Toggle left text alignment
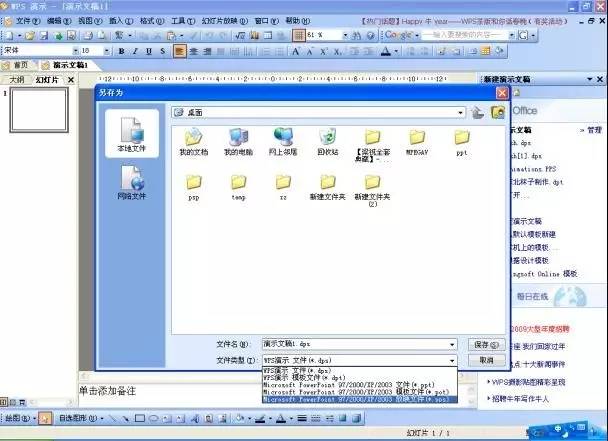Viewport: 608px width, 441px height. click(180, 51)
